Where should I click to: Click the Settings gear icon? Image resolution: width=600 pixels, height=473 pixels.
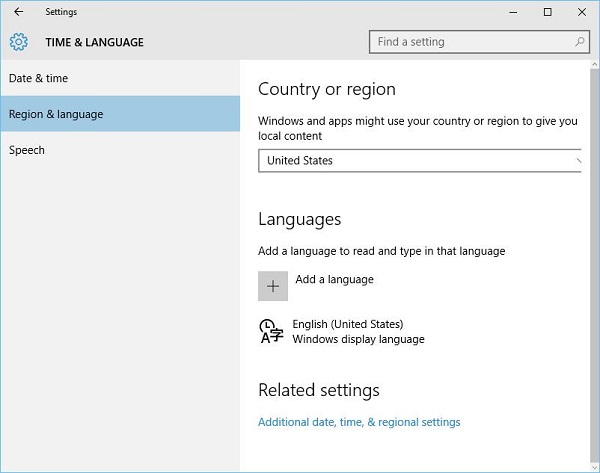tap(19, 42)
